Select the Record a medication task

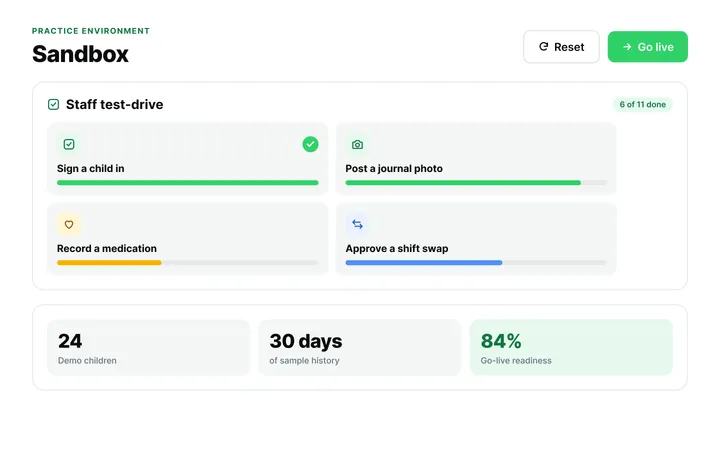(187, 239)
